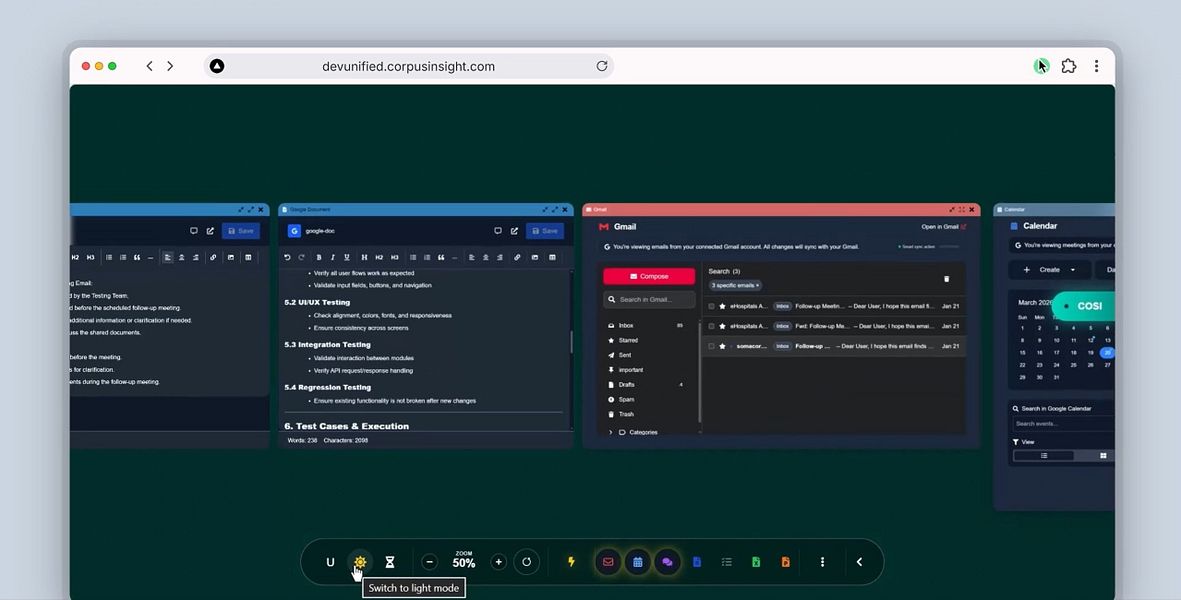Check the first eHospitals Follow-up Meeting email
The image size is (1181, 600).
[x=711, y=306]
